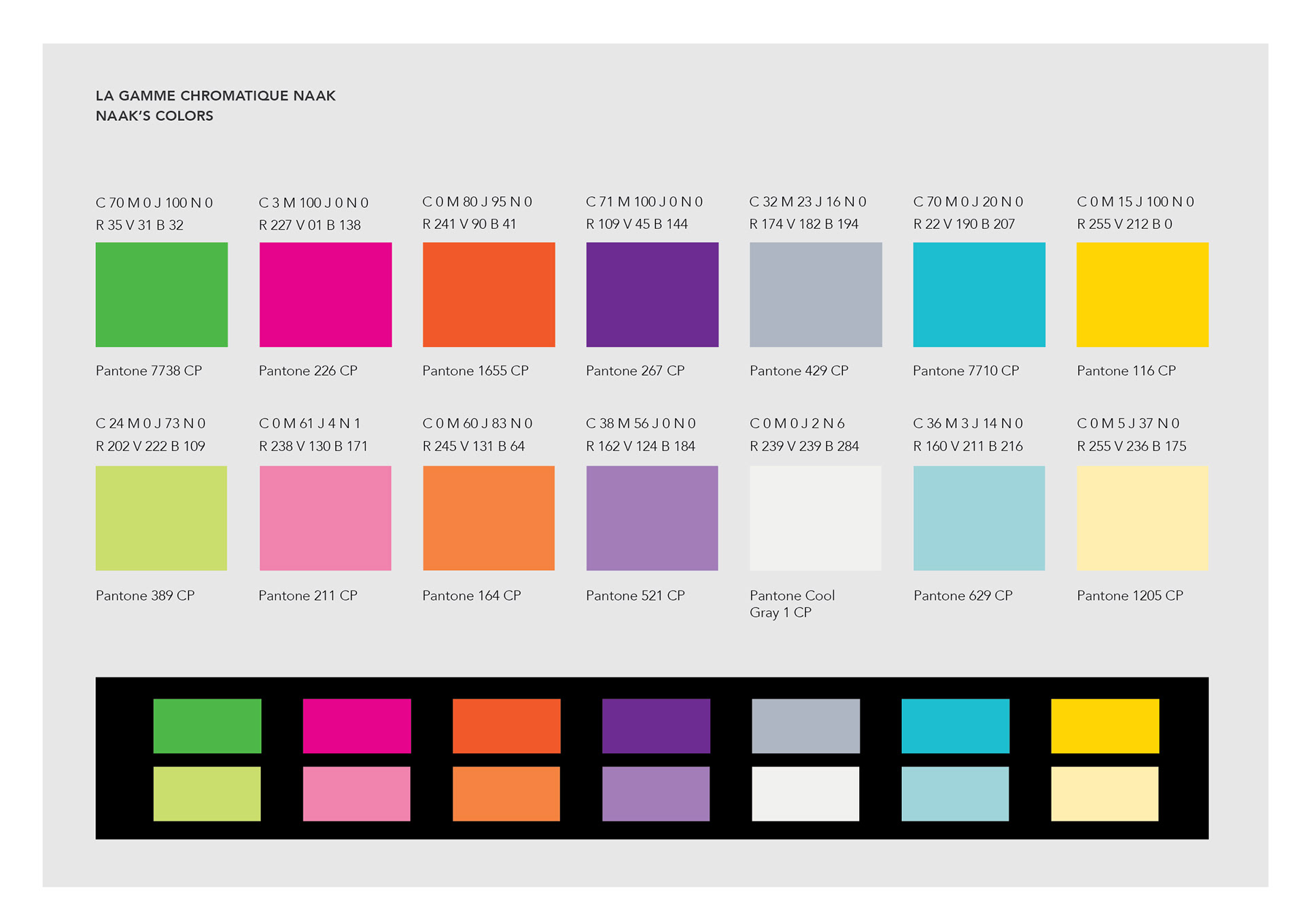Click the lavender chip in the black strip
The image size is (1305, 924).
656,794
